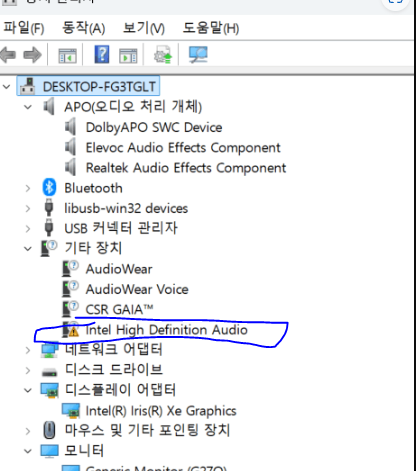Collapse the APO(오디오 처리 개체) category
The width and height of the screenshot is (416, 471).
(28, 107)
